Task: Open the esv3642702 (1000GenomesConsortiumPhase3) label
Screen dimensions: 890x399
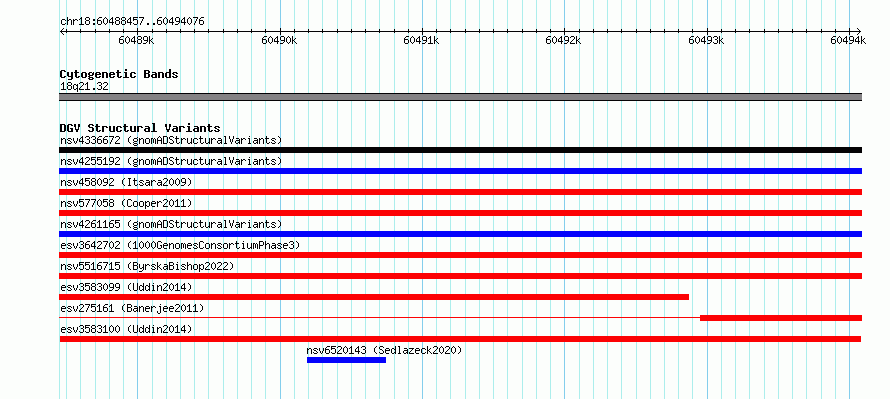Action: tap(180, 245)
